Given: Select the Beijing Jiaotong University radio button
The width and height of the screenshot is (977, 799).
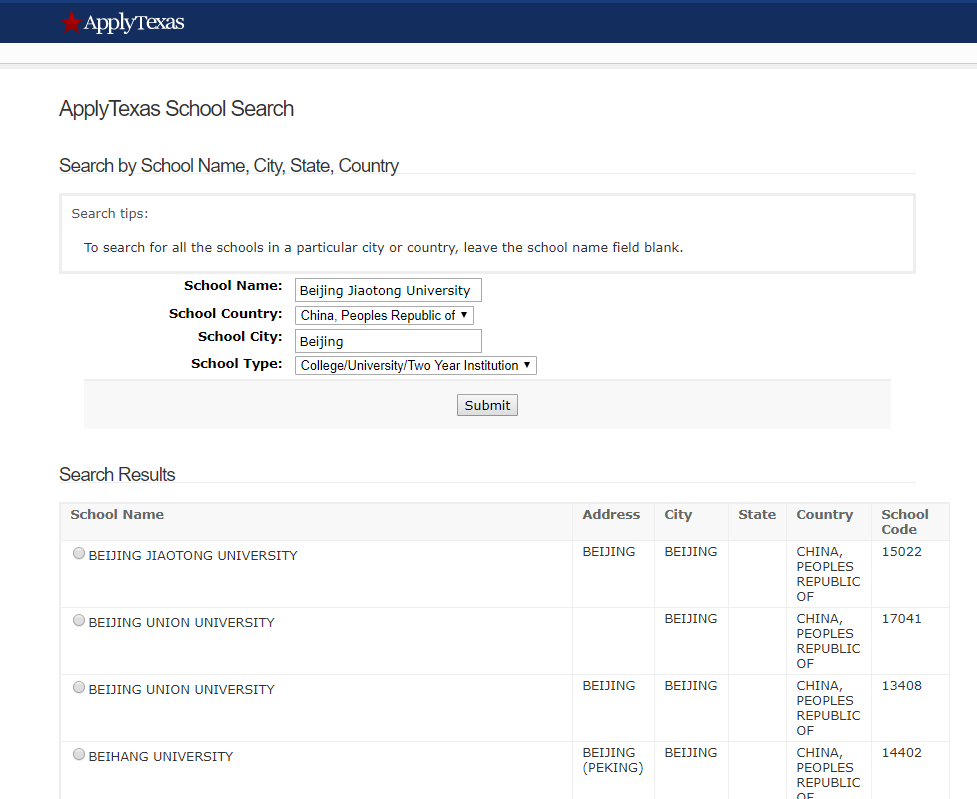Looking at the screenshot, I should (79, 553).
